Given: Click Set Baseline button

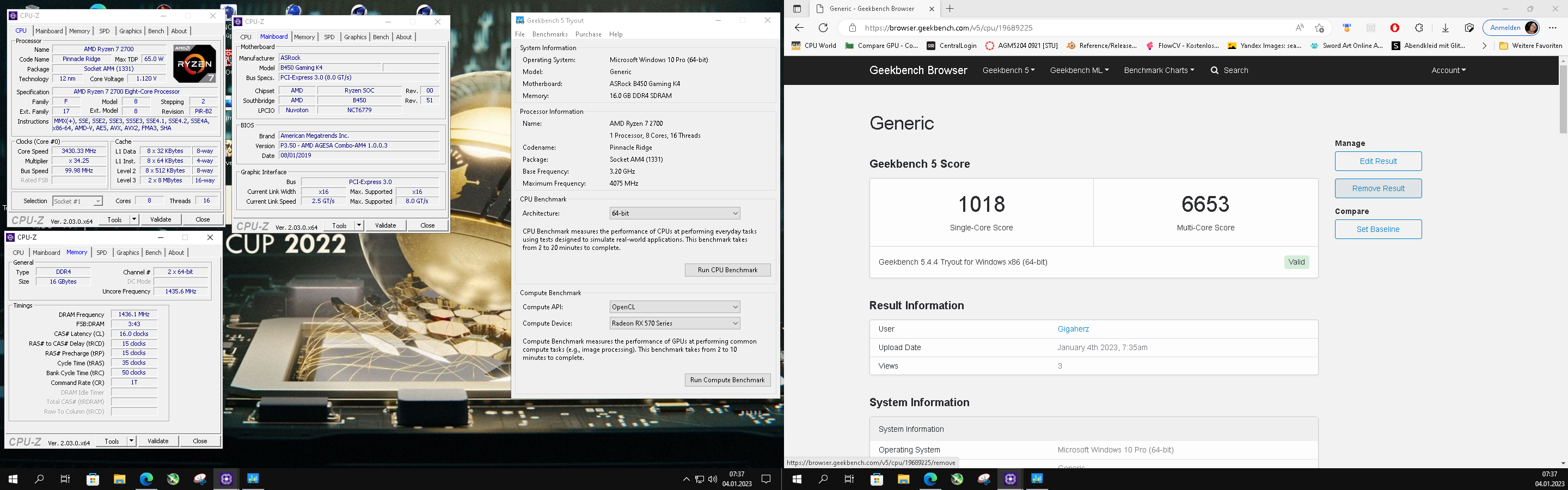Looking at the screenshot, I should (x=1378, y=229).
